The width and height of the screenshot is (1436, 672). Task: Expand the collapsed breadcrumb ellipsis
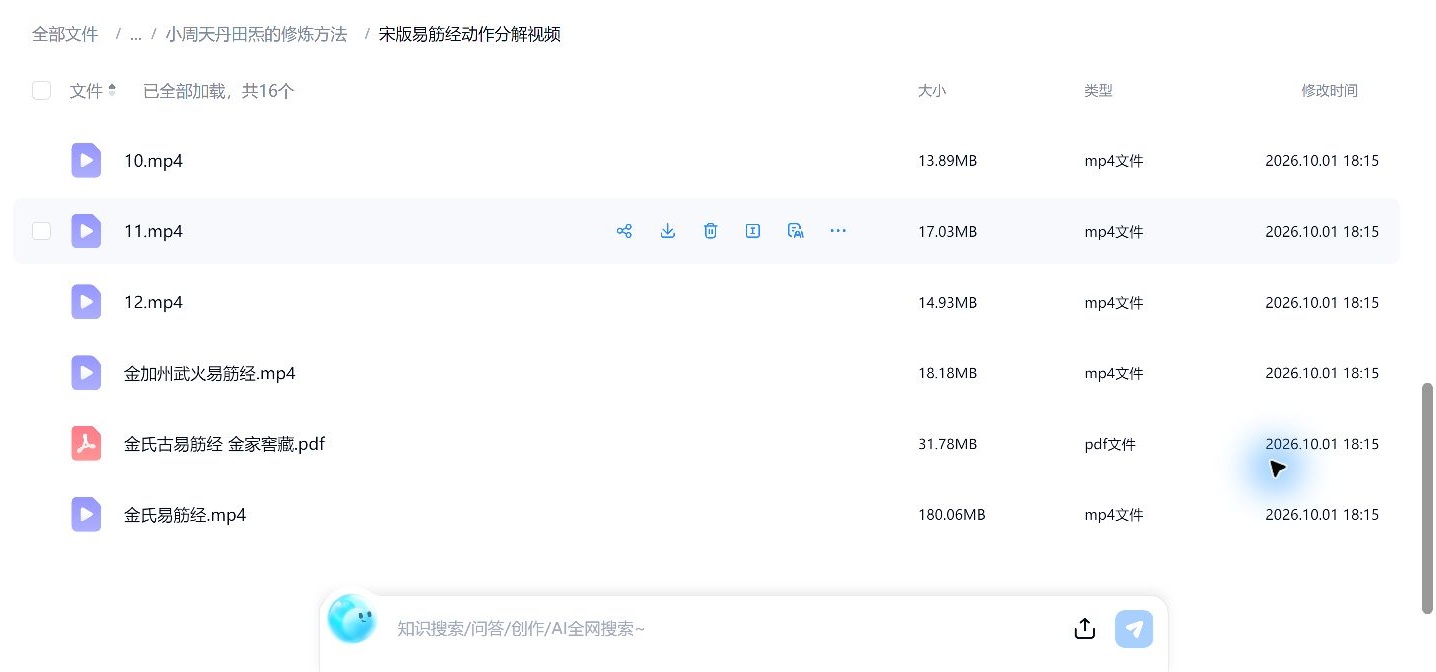tap(135, 35)
